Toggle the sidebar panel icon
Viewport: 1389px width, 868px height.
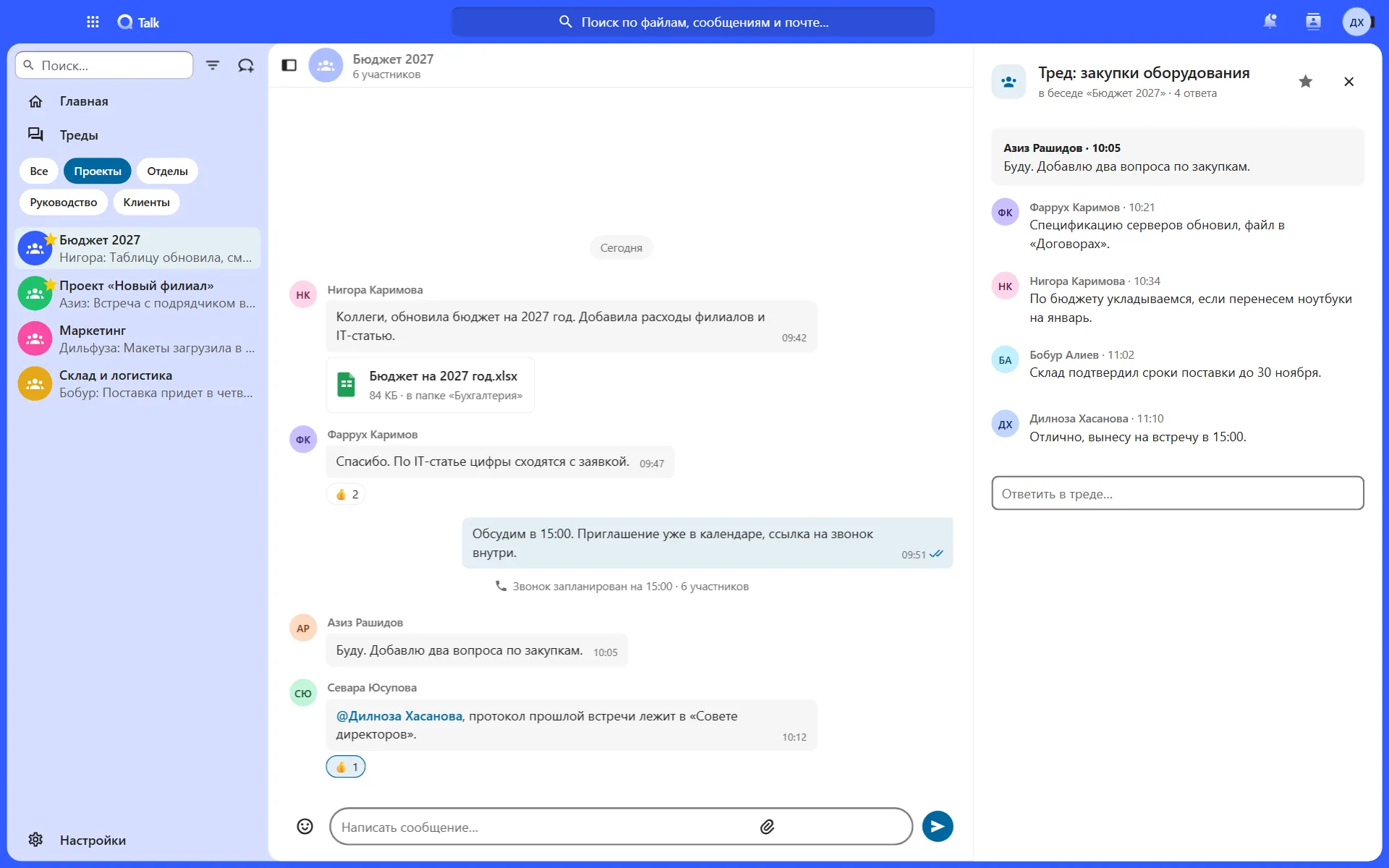(x=289, y=65)
